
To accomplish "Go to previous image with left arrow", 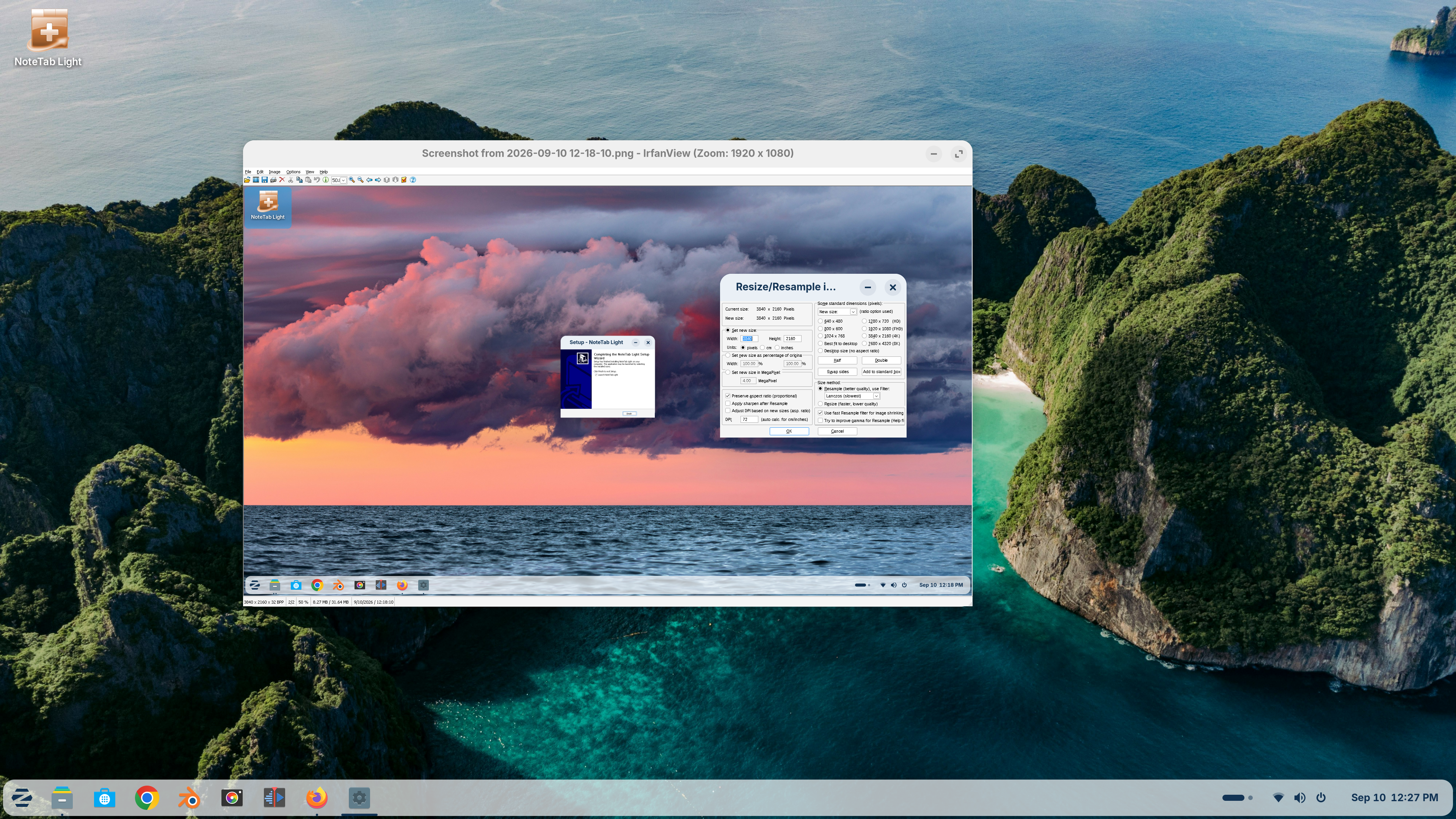I will [x=370, y=180].
